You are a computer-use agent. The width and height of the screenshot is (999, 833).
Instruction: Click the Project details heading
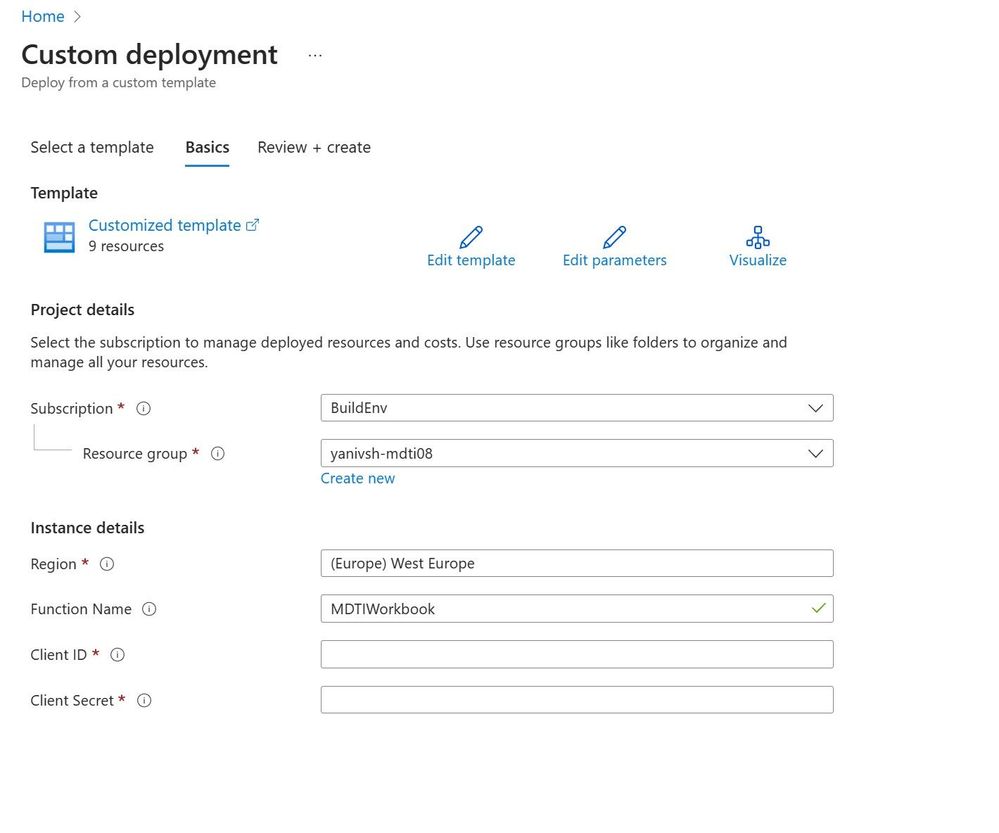coord(82,310)
